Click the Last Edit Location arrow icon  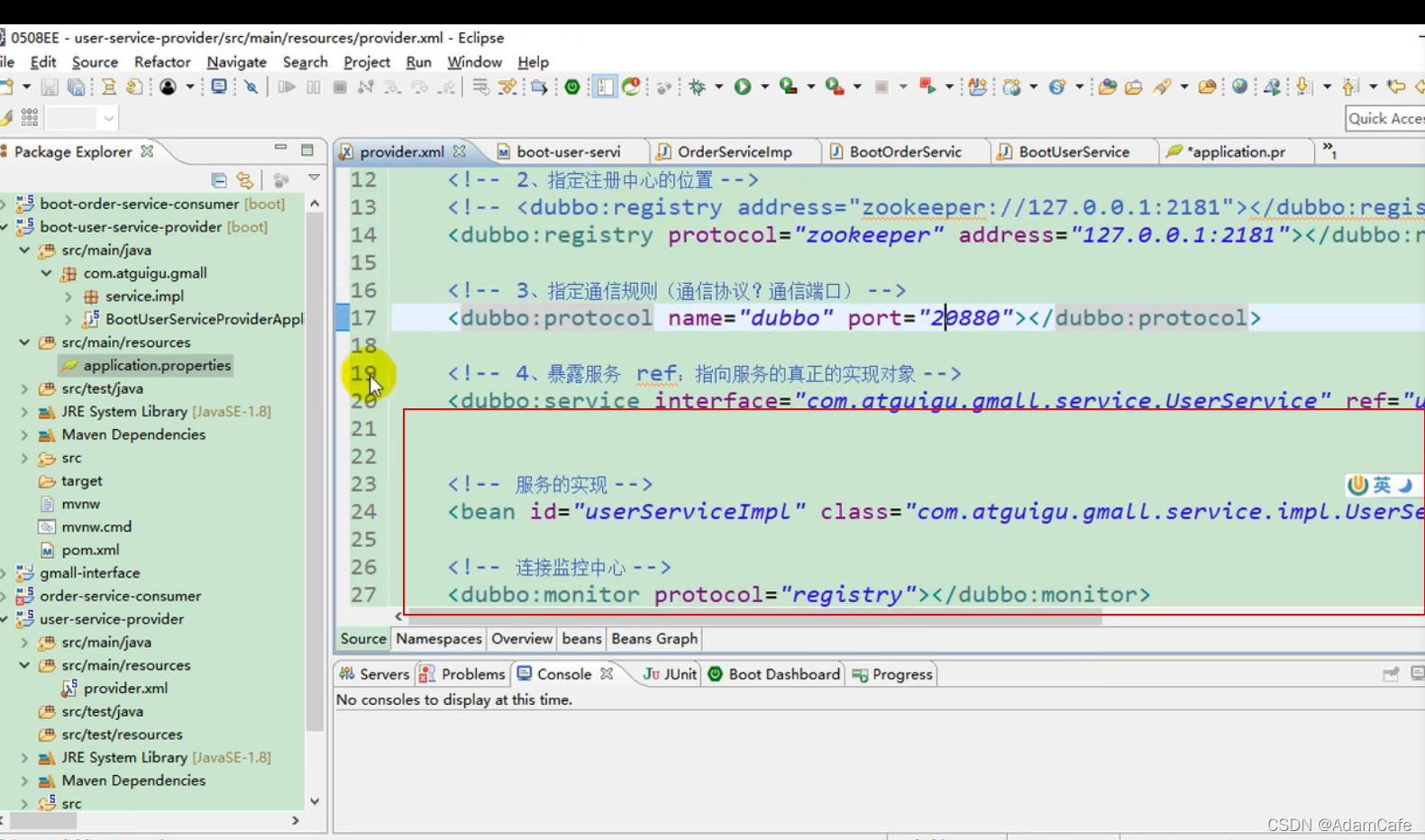[x=1395, y=87]
